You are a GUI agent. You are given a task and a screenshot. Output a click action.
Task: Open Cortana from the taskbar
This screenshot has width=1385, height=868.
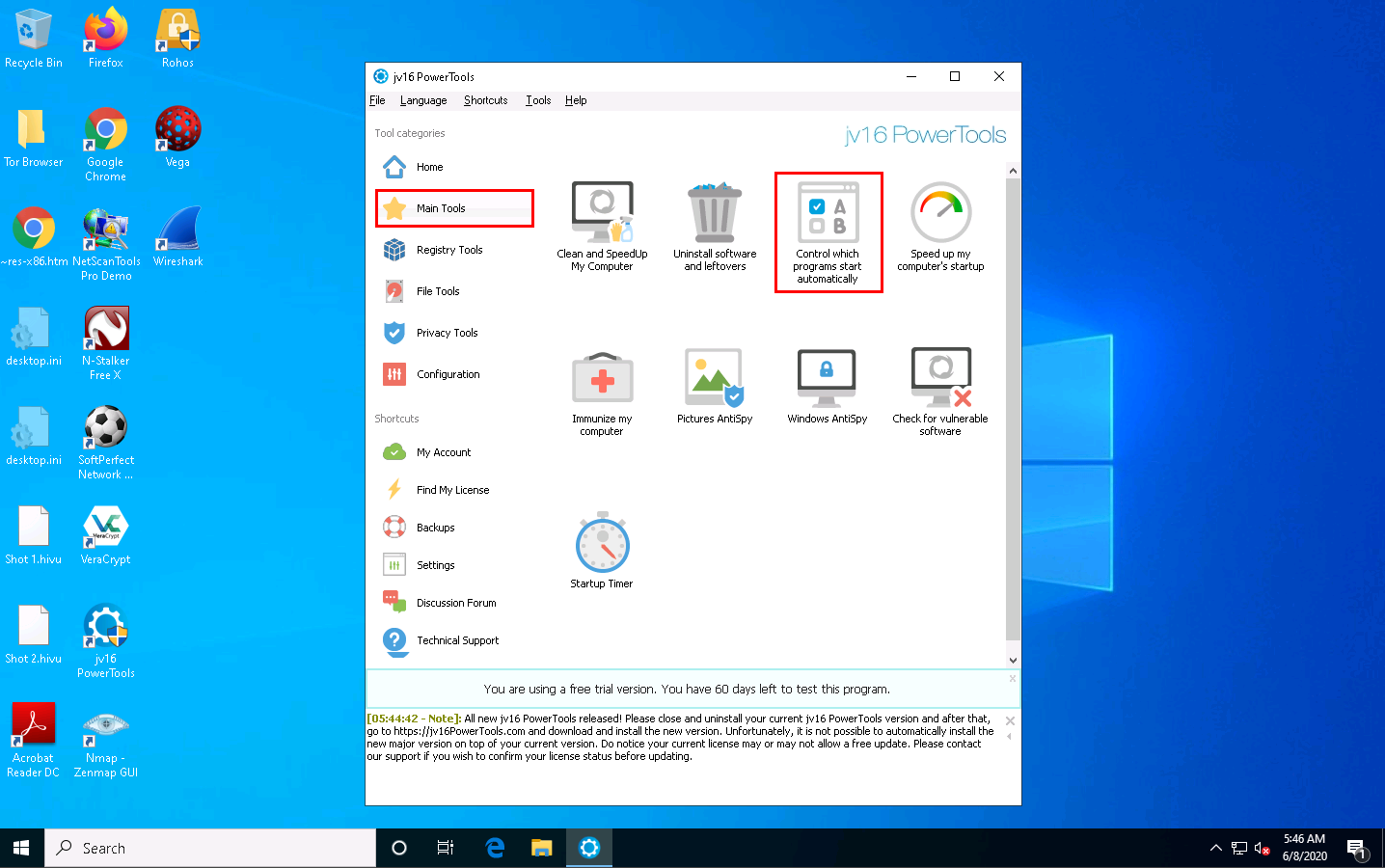click(398, 848)
